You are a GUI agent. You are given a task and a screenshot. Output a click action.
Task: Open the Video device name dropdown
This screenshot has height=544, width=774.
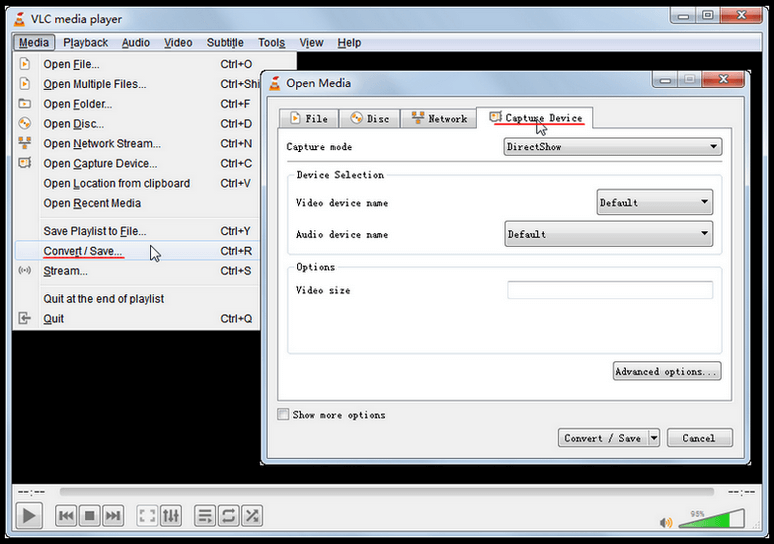pos(654,203)
